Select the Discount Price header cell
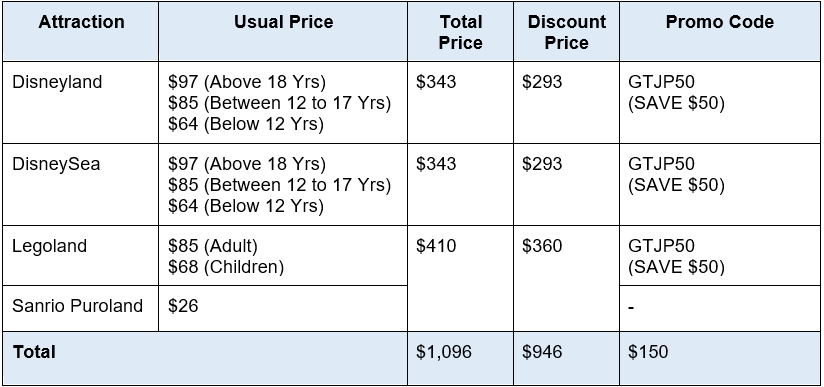The width and height of the screenshot is (824, 387). point(566,32)
